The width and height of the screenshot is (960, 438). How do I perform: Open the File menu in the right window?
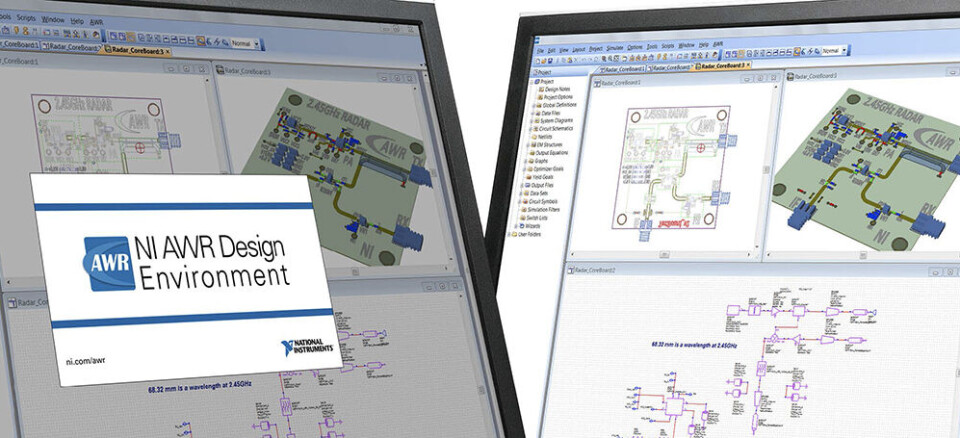click(x=540, y=51)
